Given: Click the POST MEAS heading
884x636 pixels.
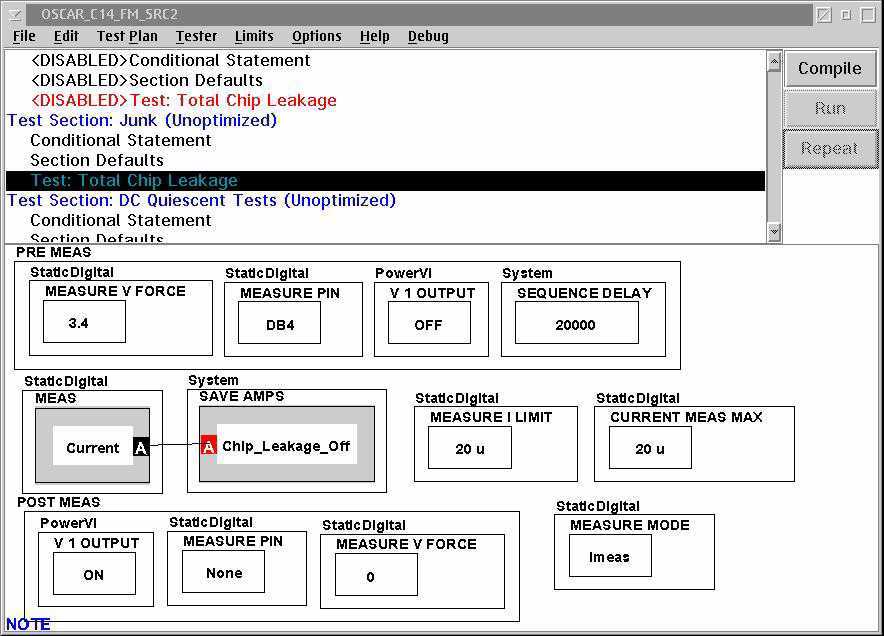Looking at the screenshot, I should (59, 502).
